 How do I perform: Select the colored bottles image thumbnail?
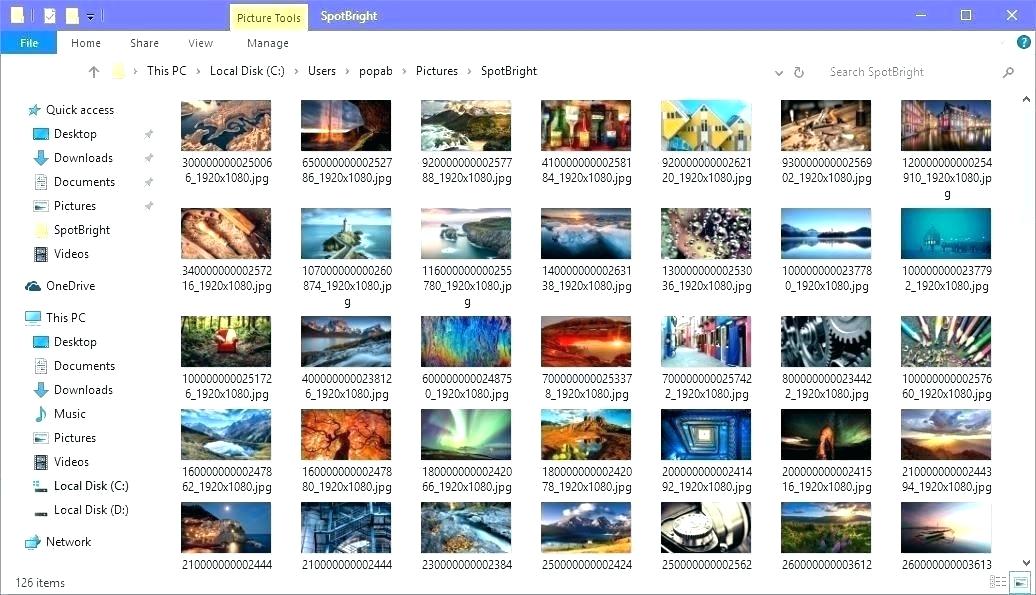tap(585, 125)
